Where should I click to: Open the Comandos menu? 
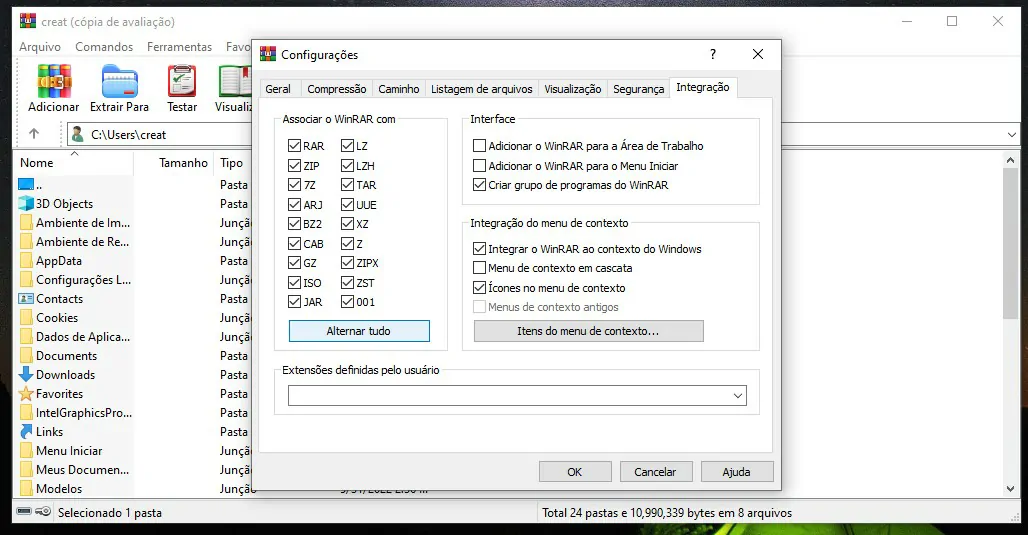[x=104, y=47]
